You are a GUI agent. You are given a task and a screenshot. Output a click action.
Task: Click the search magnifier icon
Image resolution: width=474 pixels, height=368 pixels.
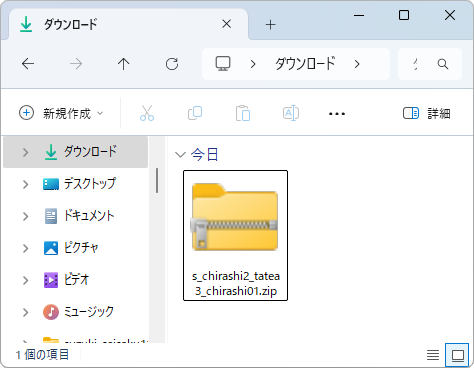443,64
